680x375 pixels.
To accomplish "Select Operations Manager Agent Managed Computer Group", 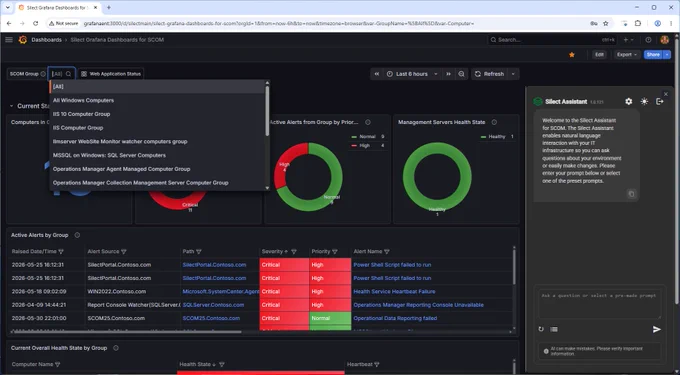I will [158, 169].
